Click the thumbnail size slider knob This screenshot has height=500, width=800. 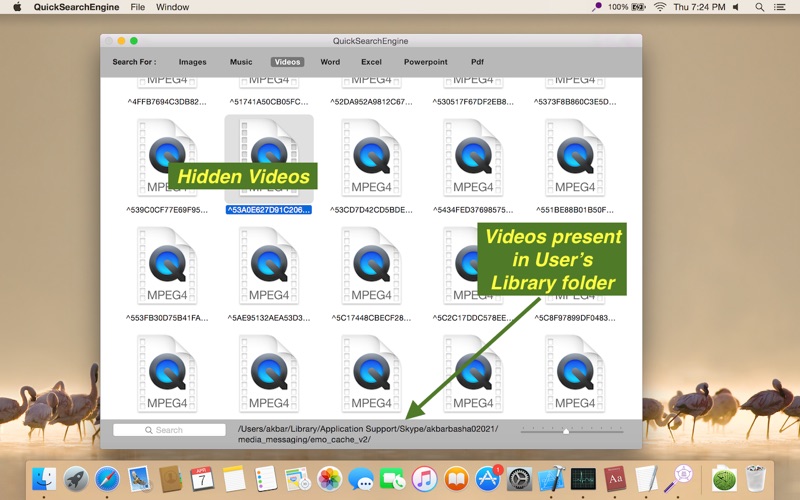566,431
